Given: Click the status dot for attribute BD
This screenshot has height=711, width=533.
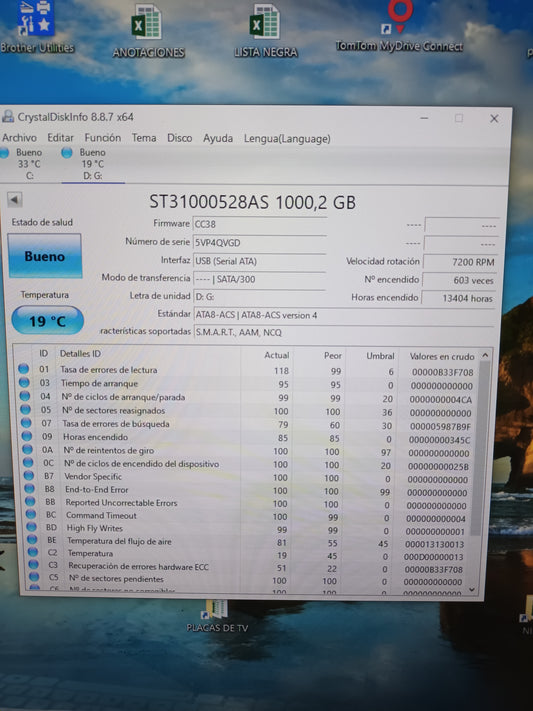Looking at the screenshot, I should click(x=31, y=527).
